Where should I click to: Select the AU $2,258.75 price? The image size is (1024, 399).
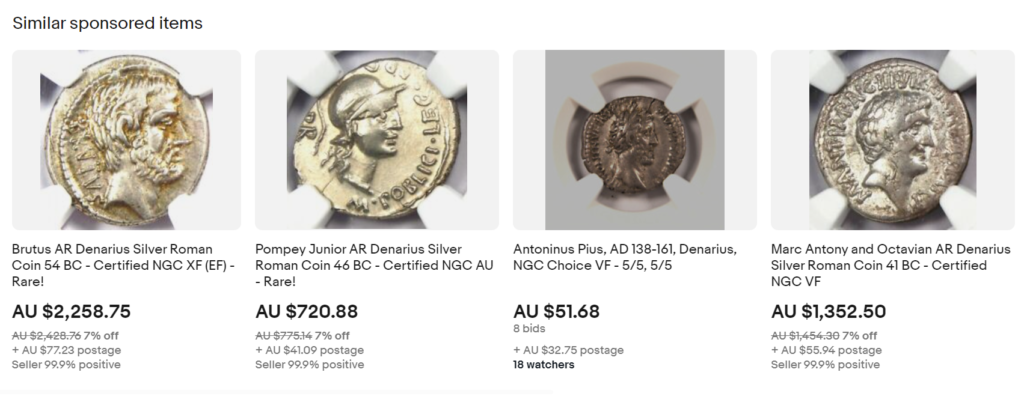click(x=71, y=311)
